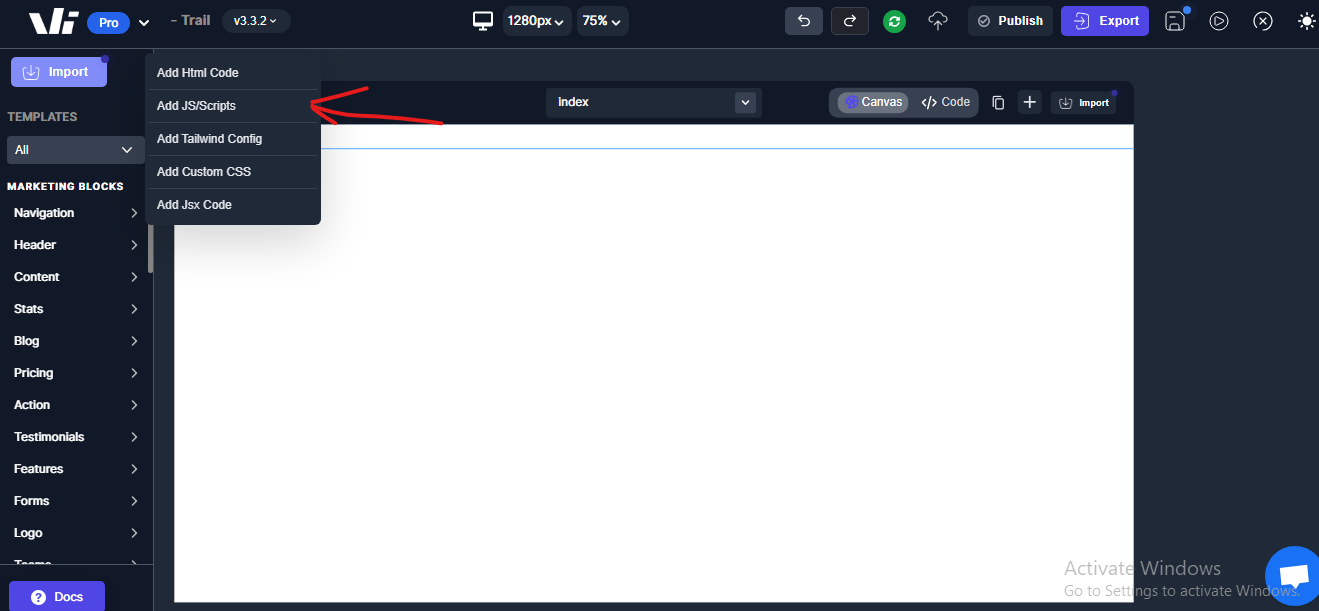Open the v3.3.2 version dropdown

click(x=256, y=21)
